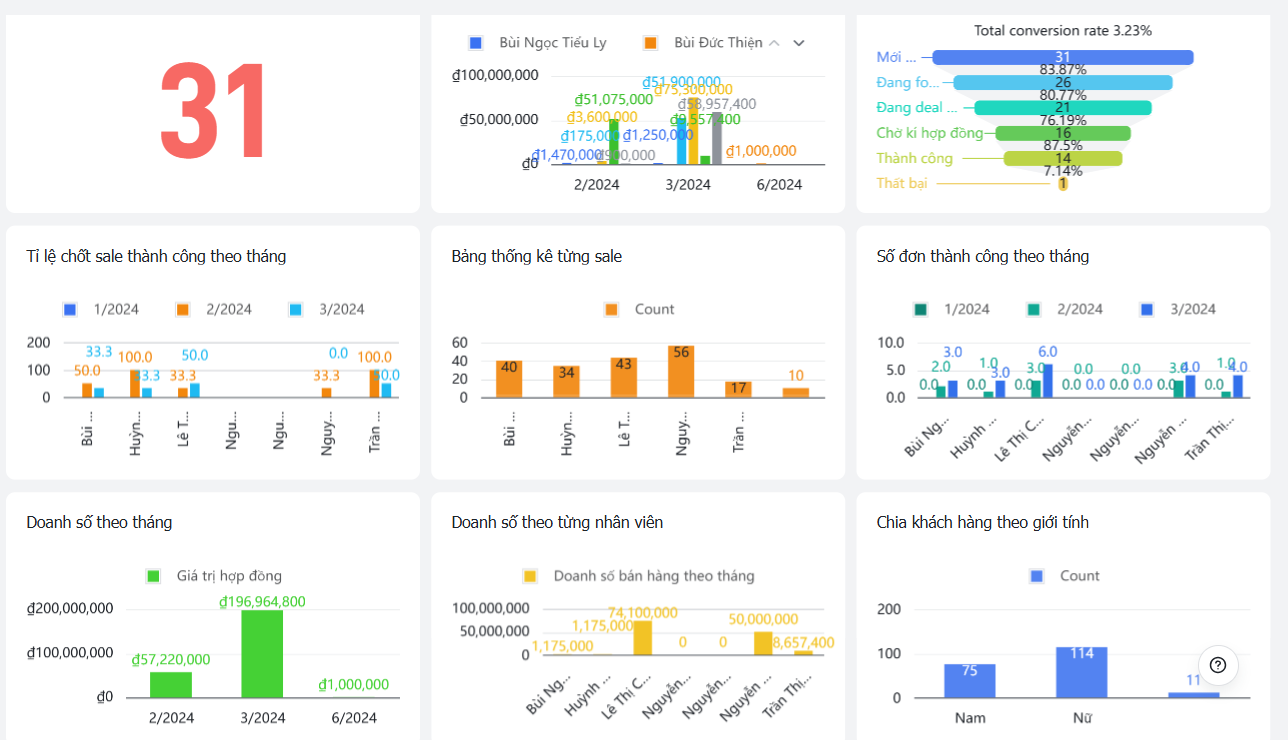Toggle 2/2024 legend in Số đơn thành công chart
This screenshot has height=740, width=1288.
(1064, 309)
